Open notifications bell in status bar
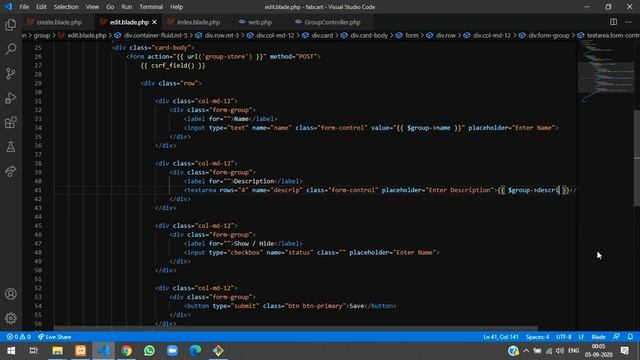640x360 pixels. (x=630, y=337)
